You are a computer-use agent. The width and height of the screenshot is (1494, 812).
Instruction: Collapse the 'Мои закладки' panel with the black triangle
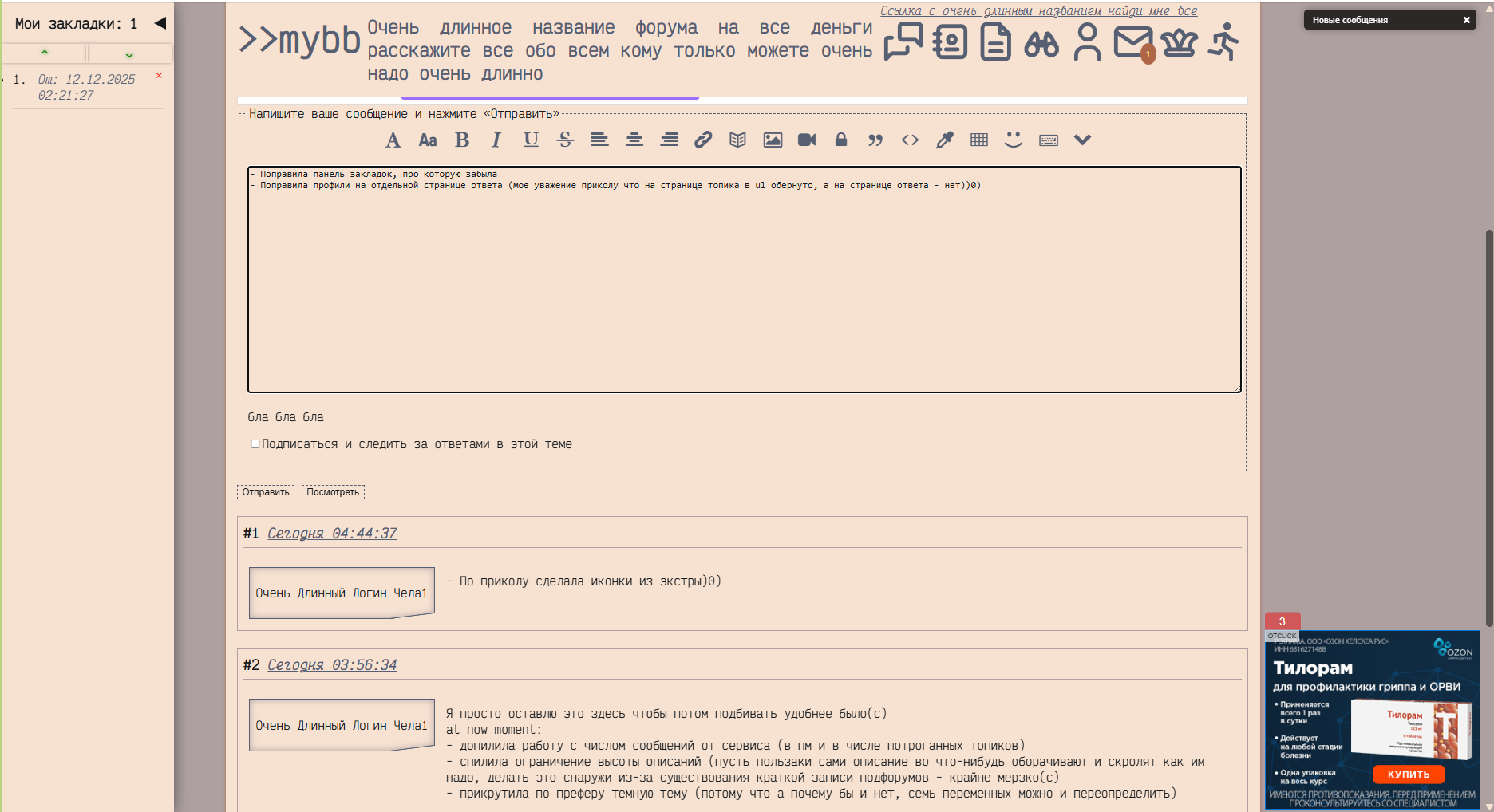click(160, 23)
